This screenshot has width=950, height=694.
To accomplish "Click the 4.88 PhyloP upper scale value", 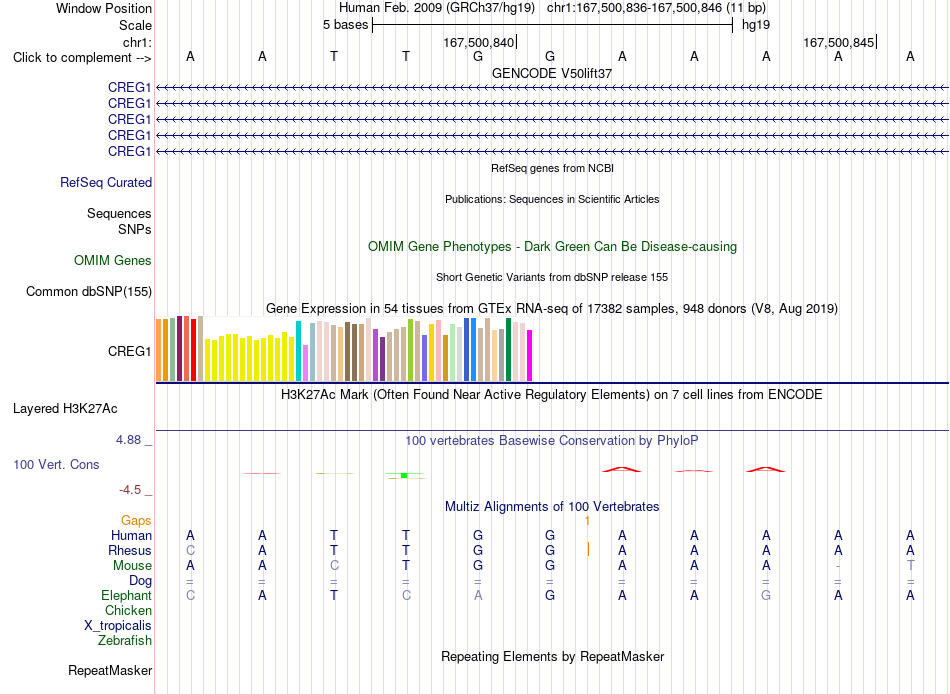I will tap(128, 440).
